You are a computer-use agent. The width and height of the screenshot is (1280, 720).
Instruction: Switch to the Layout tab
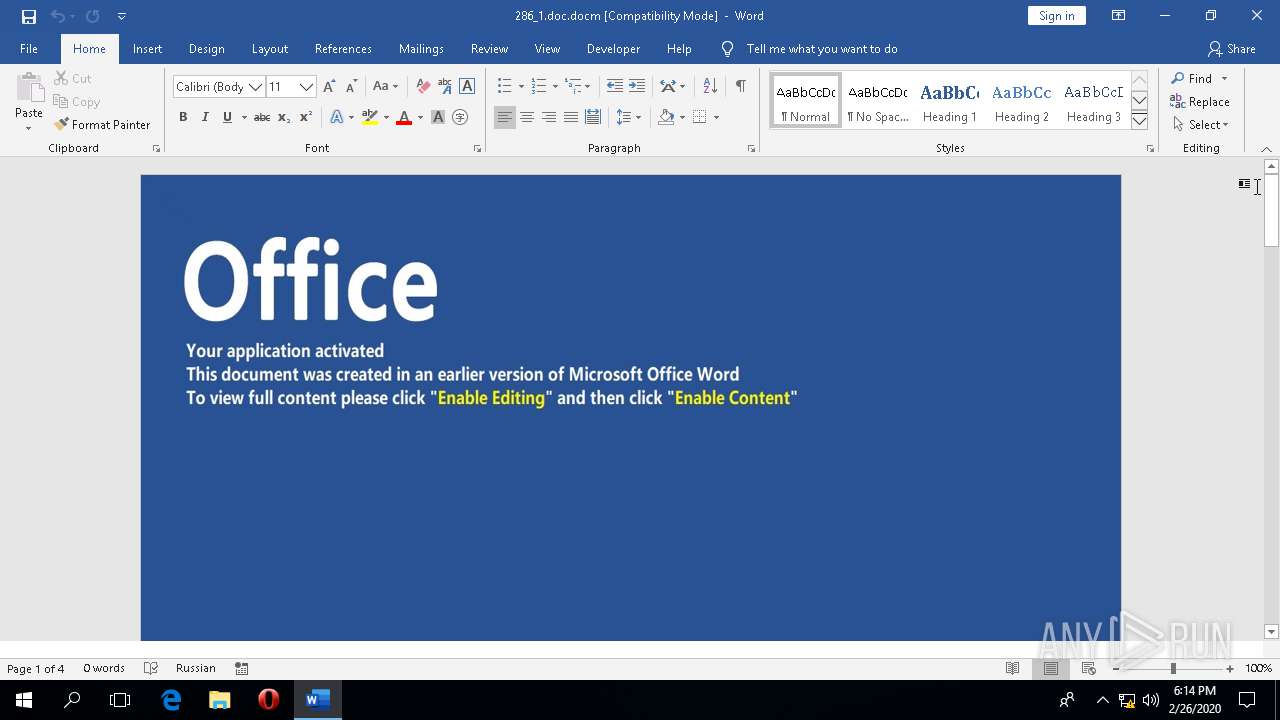pos(270,49)
